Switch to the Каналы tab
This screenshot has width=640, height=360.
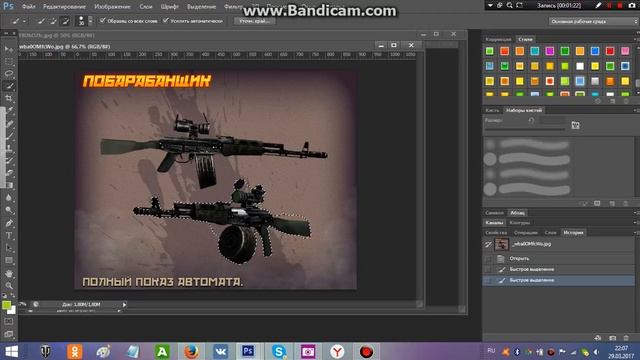click(494, 223)
